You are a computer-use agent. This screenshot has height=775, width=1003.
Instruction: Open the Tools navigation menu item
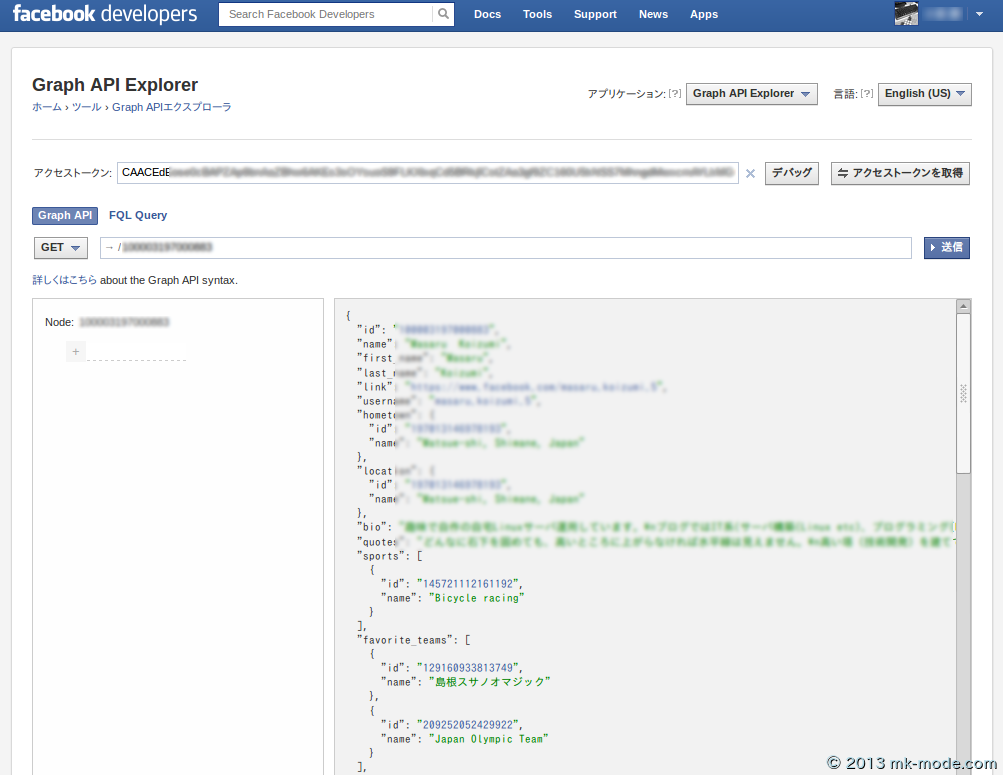[537, 14]
